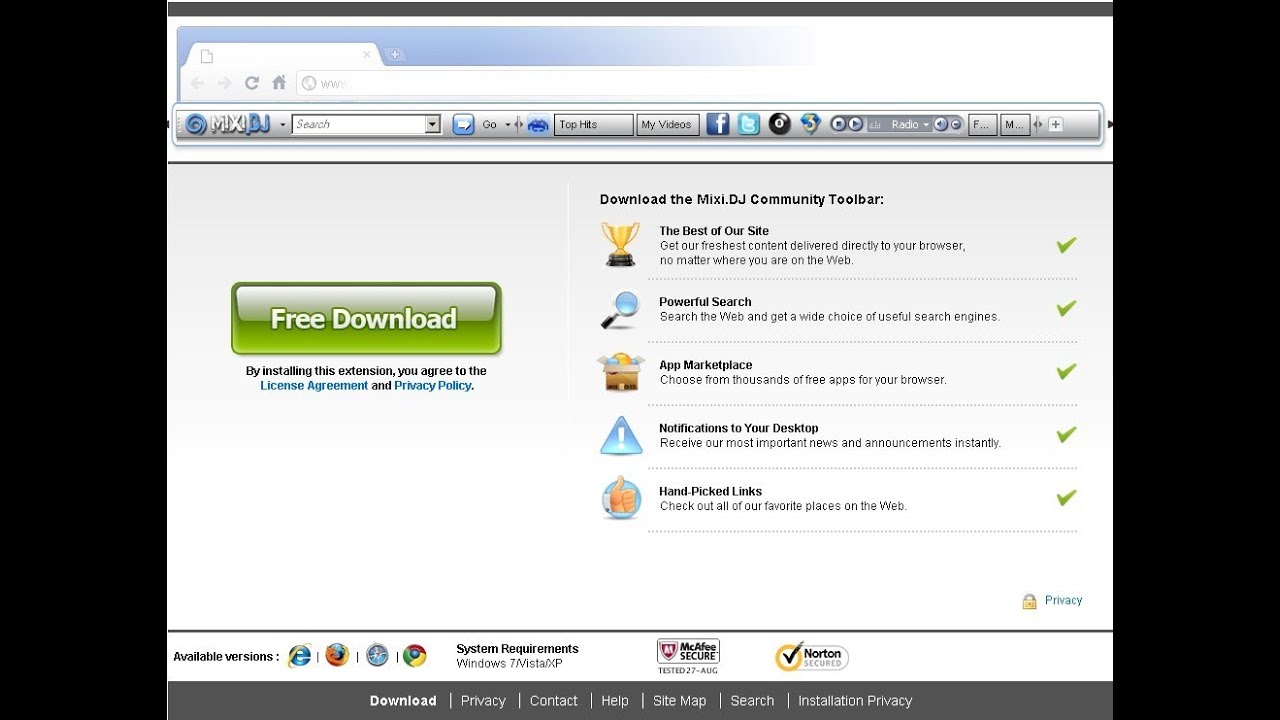Select the Internet Explorer version icon
This screenshot has width=1280, height=720.
coord(299,656)
